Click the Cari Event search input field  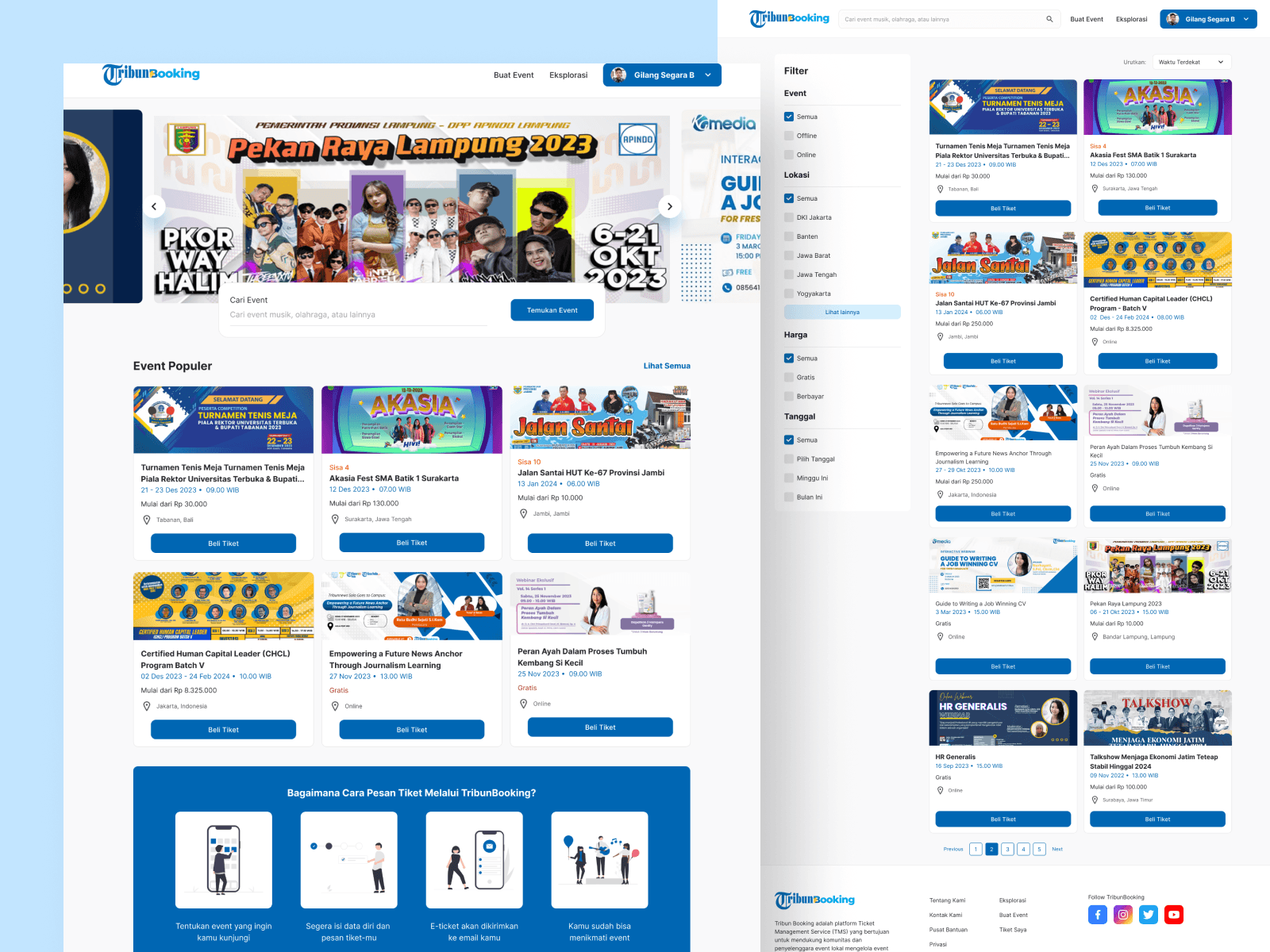[x=359, y=315]
